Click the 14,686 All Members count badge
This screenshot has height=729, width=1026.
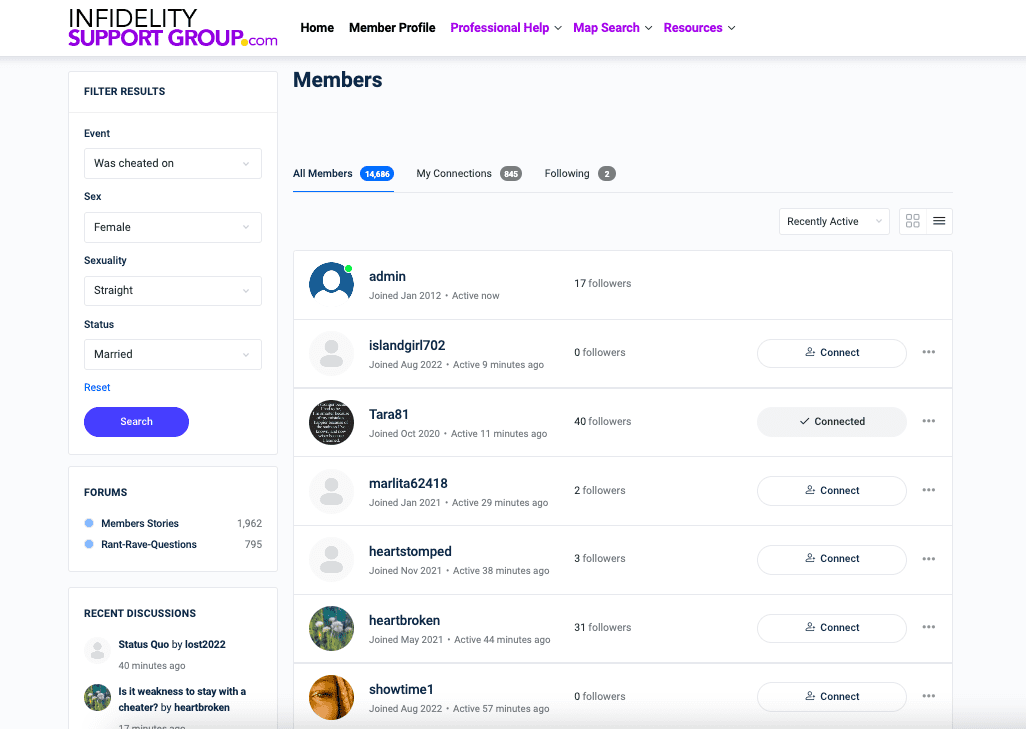click(x=377, y=173)
